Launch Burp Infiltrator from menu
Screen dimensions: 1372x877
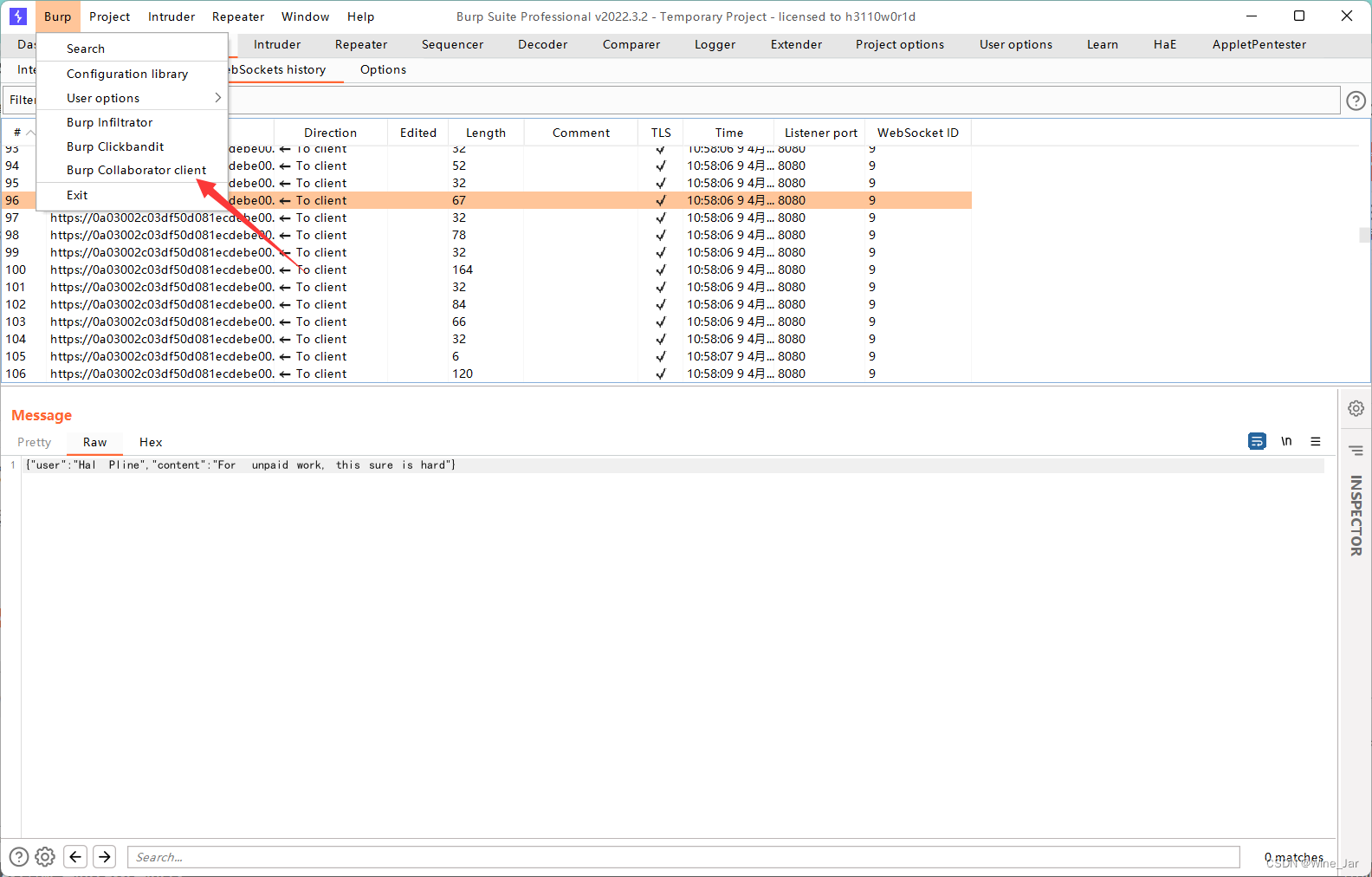[x=132, y=122]
